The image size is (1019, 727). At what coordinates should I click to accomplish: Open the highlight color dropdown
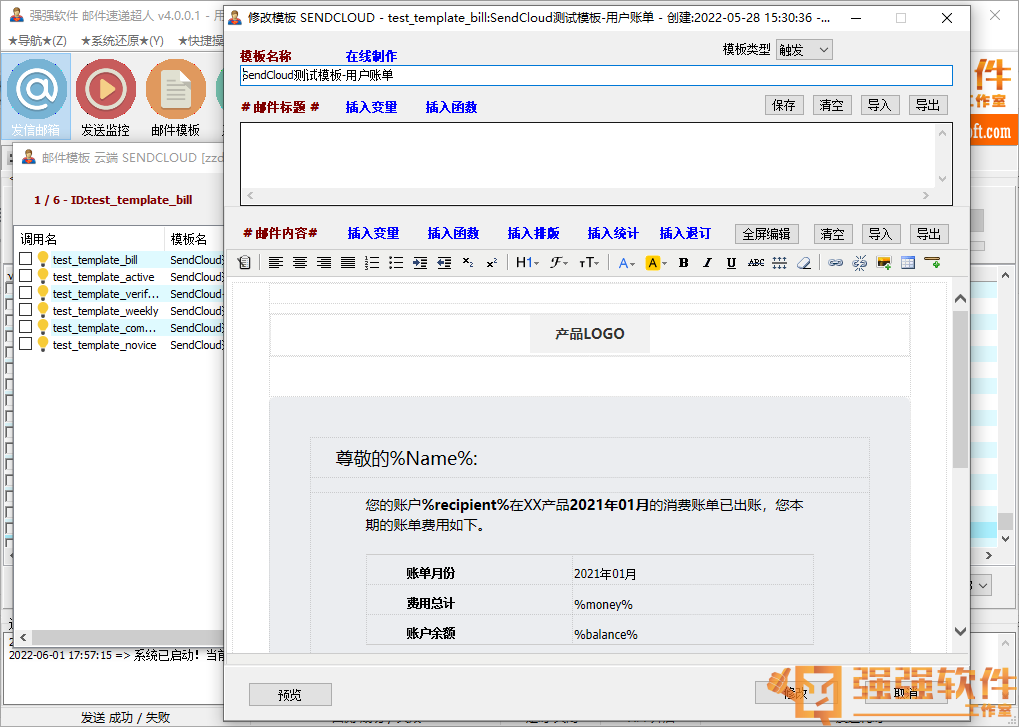(x=656, y=262)
